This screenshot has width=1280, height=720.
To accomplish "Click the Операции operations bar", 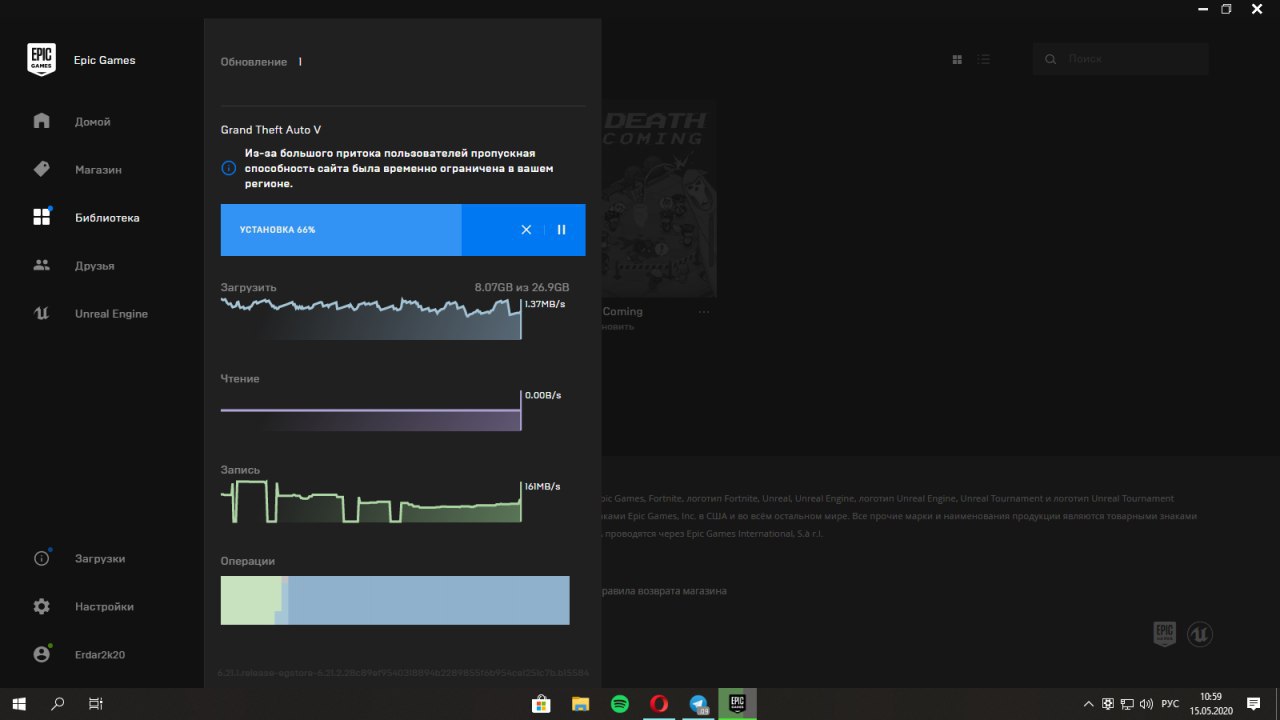I will [x=395, y=600].
